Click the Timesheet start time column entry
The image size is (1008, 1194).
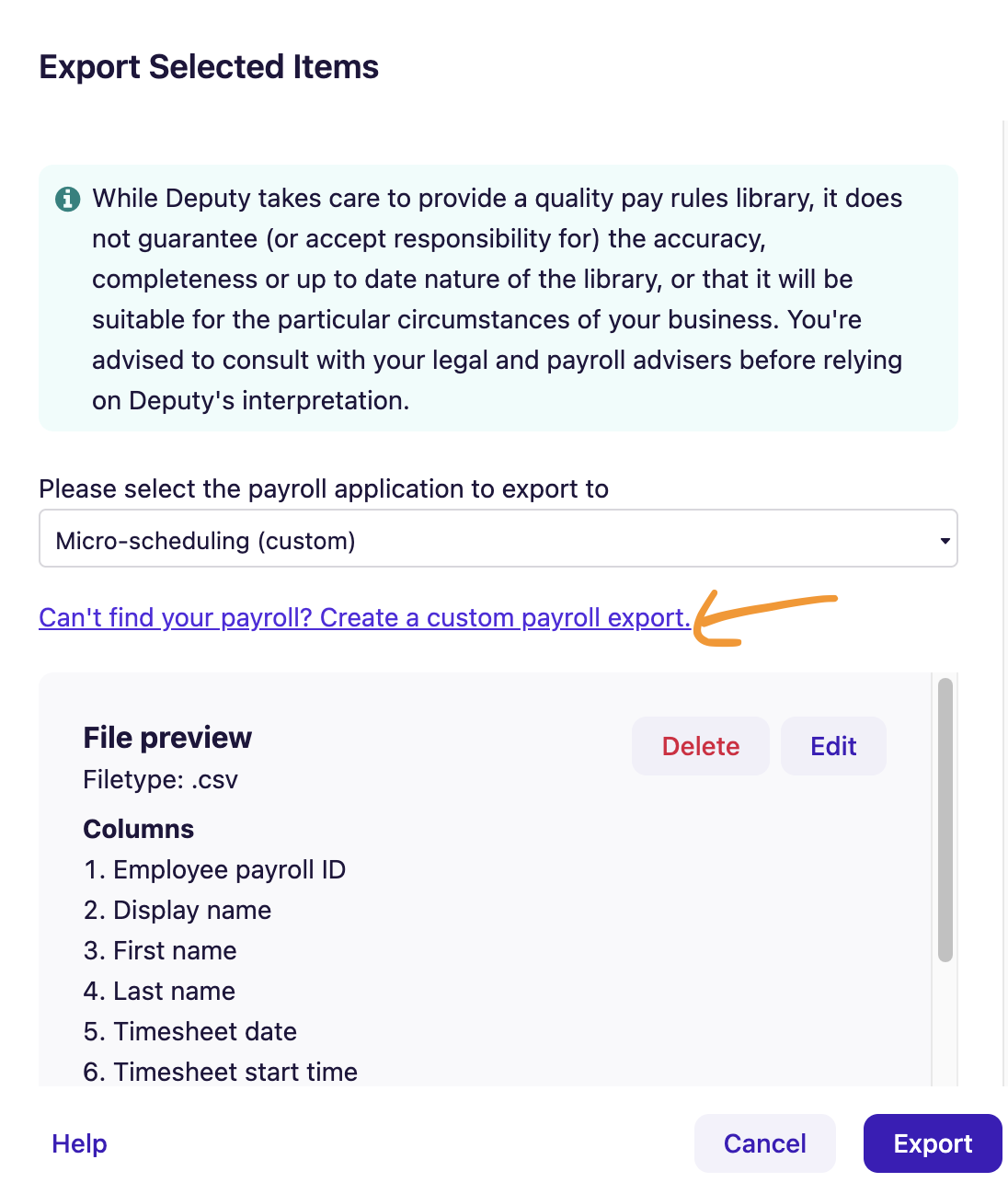[221, 1073]
